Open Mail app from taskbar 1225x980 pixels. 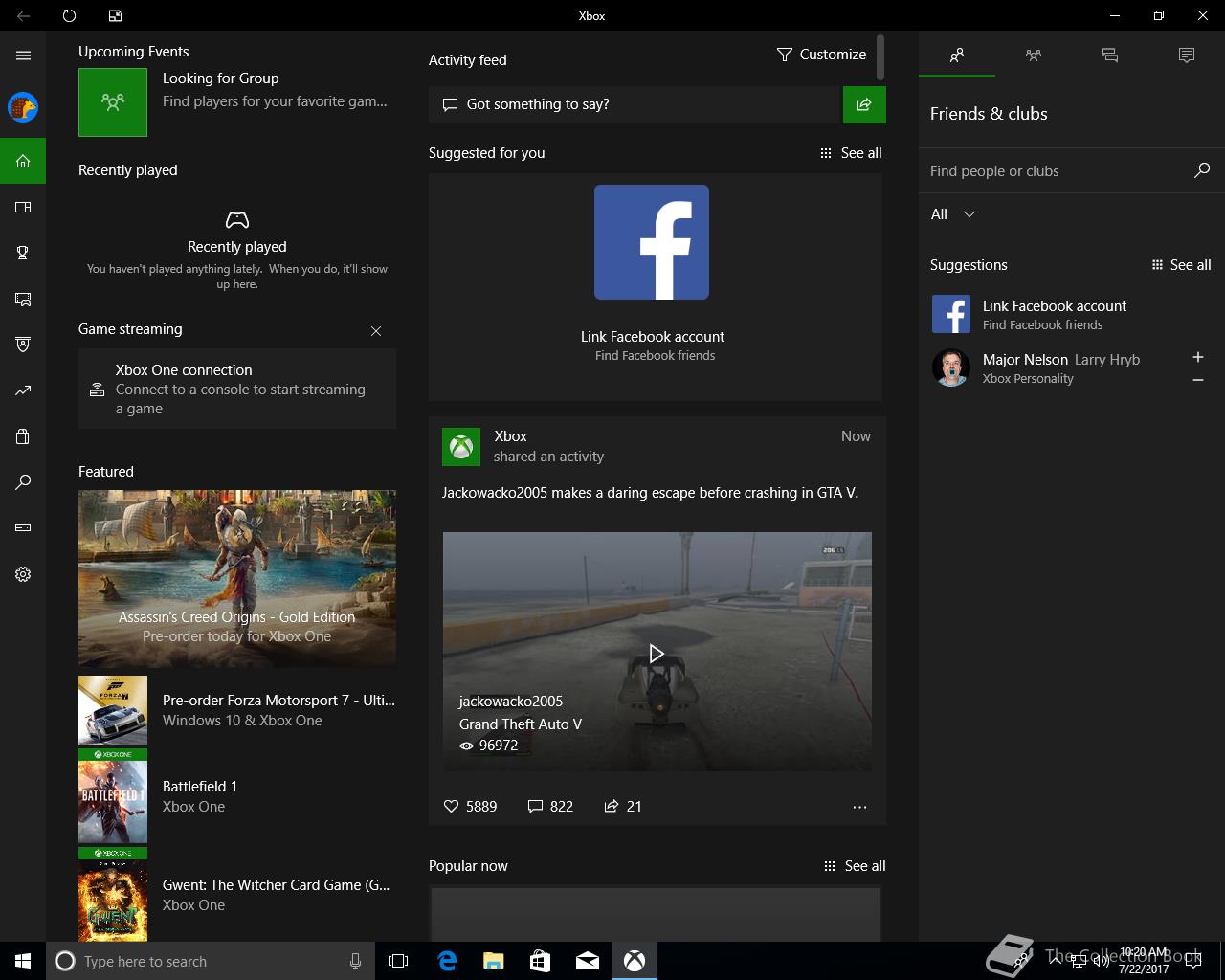(588, 961)
